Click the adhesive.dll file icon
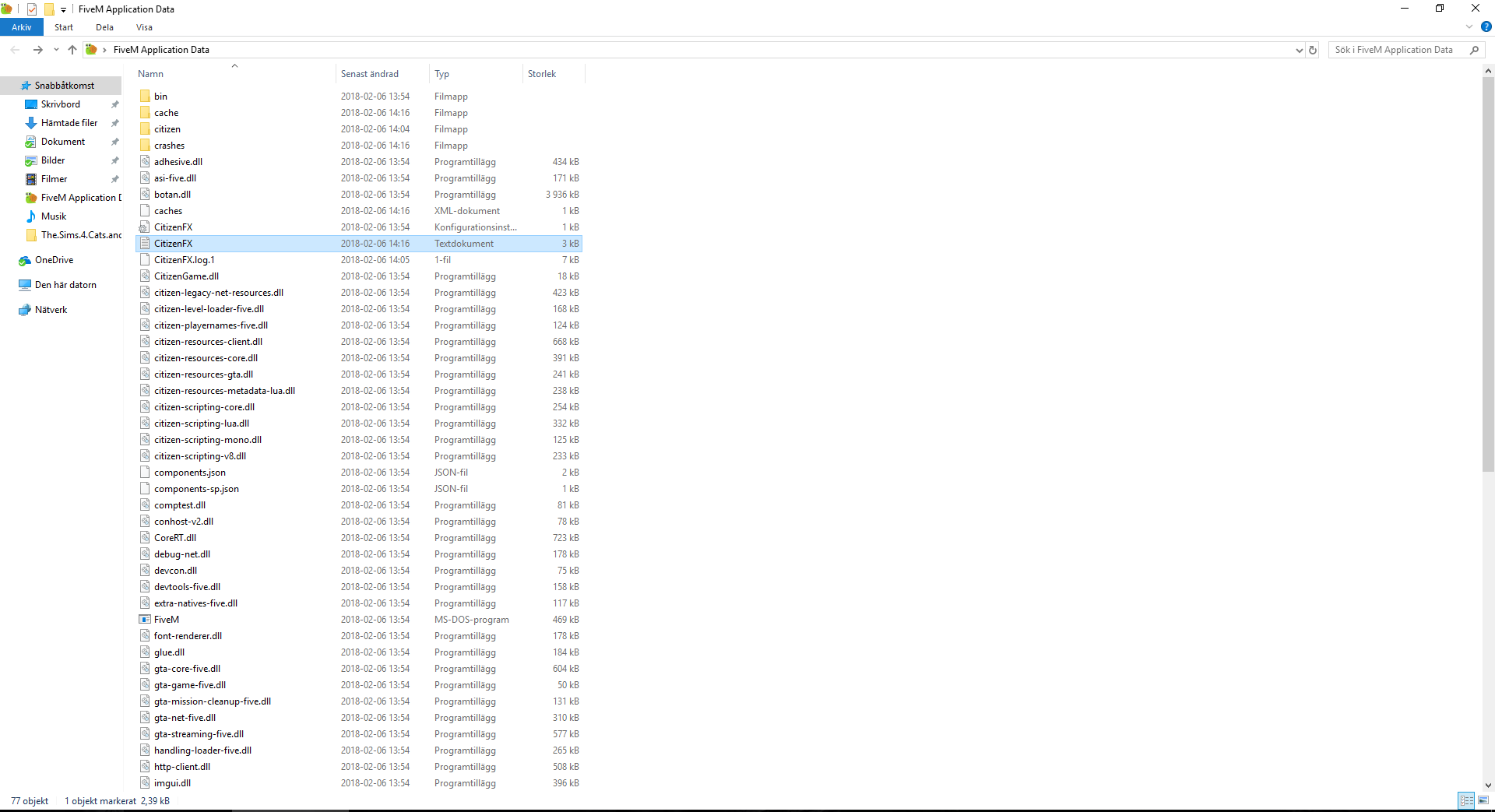 145,162
